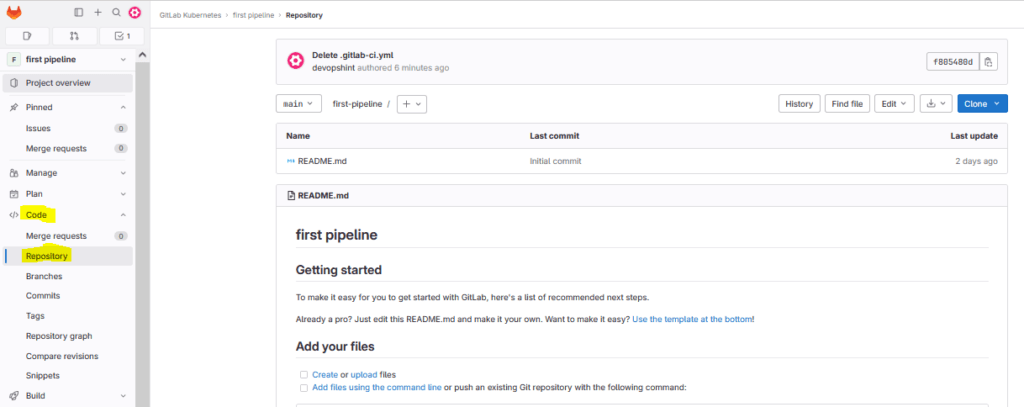1024x407 pixels.
Task: Open Merge requests under Code
Action: point(68,236)
